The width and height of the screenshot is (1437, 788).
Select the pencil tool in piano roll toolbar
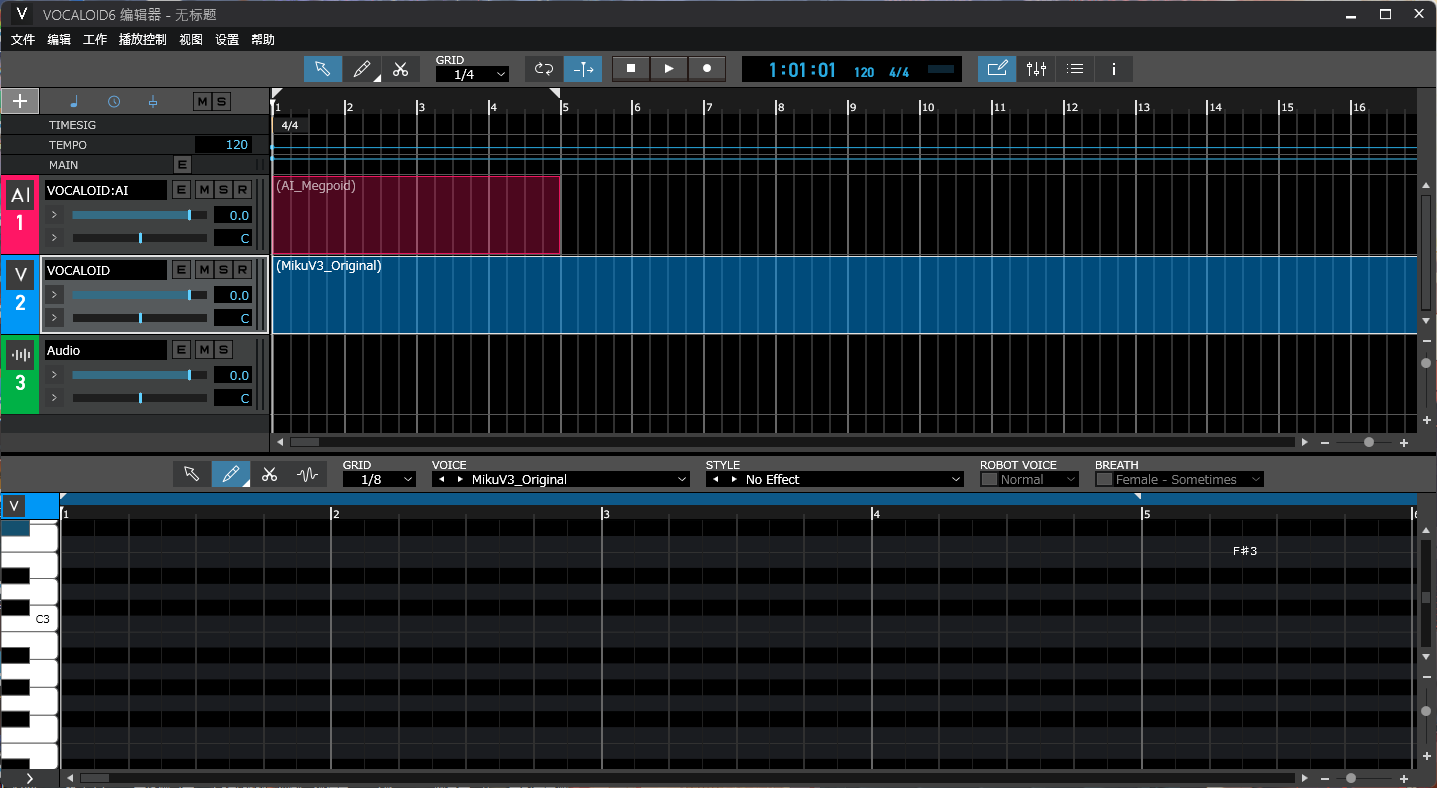click(x=231, y=474)
